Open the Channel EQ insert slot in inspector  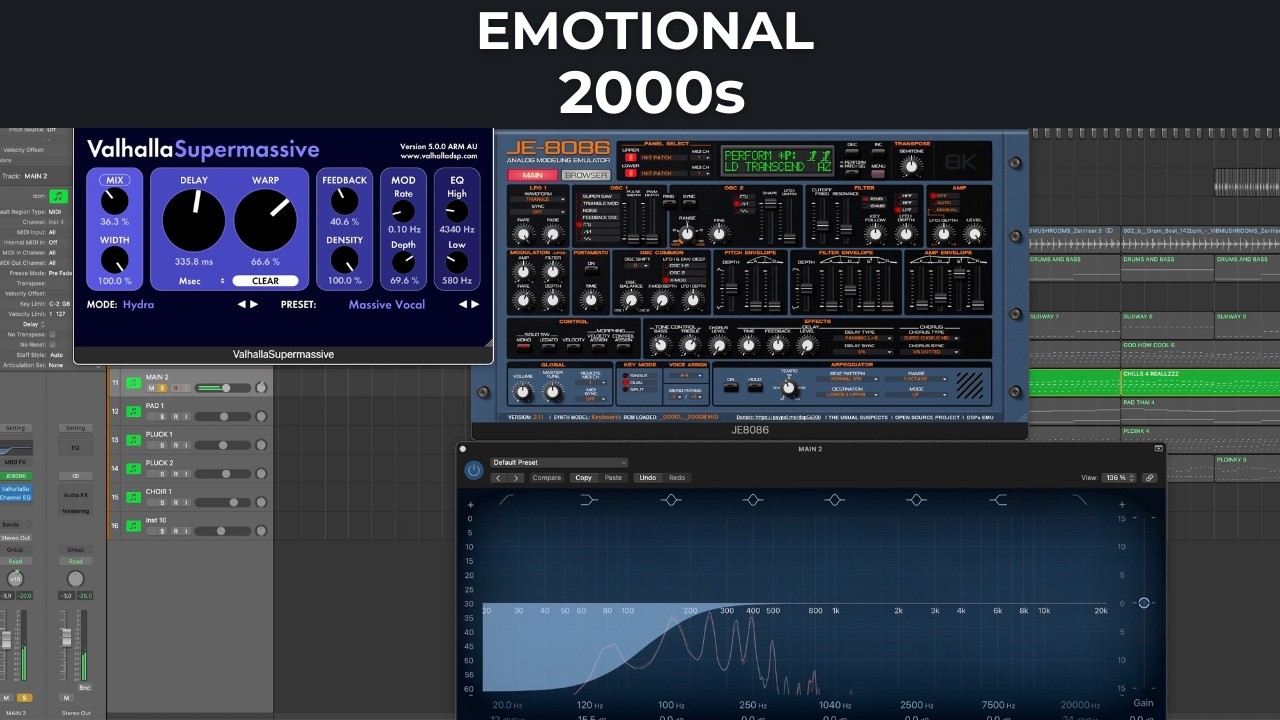[17, 497]
